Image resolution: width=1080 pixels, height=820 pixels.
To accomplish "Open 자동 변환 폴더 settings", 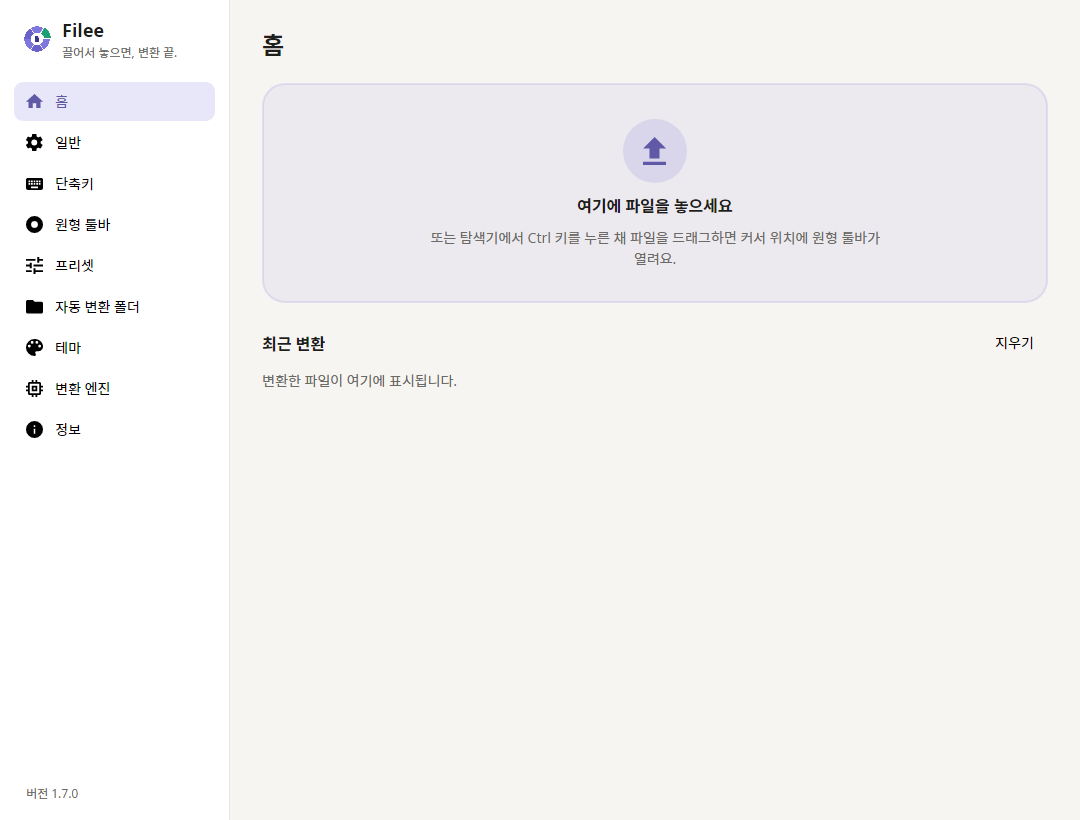I will click(114, 306).
